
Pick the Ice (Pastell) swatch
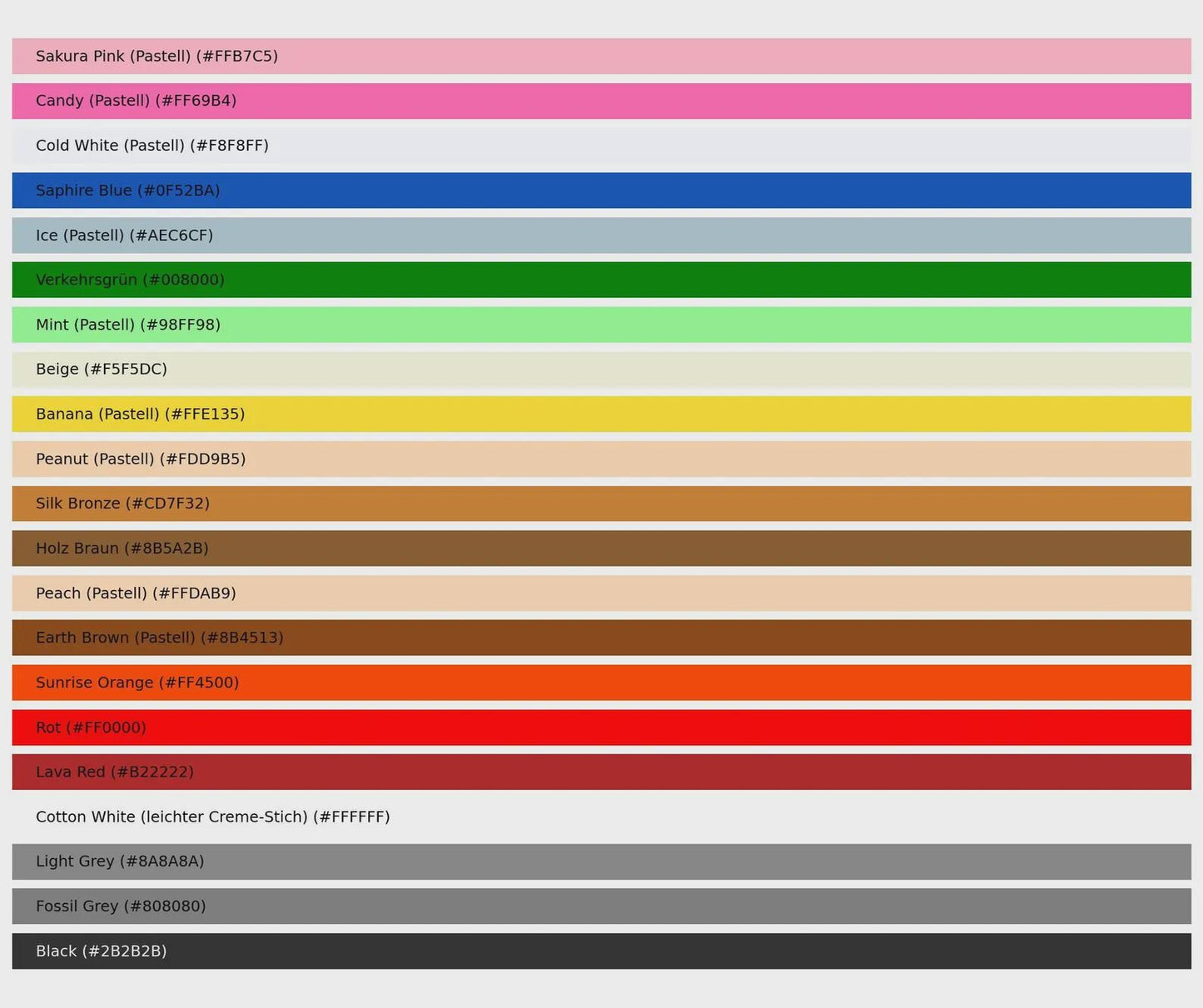click(601, 236)
